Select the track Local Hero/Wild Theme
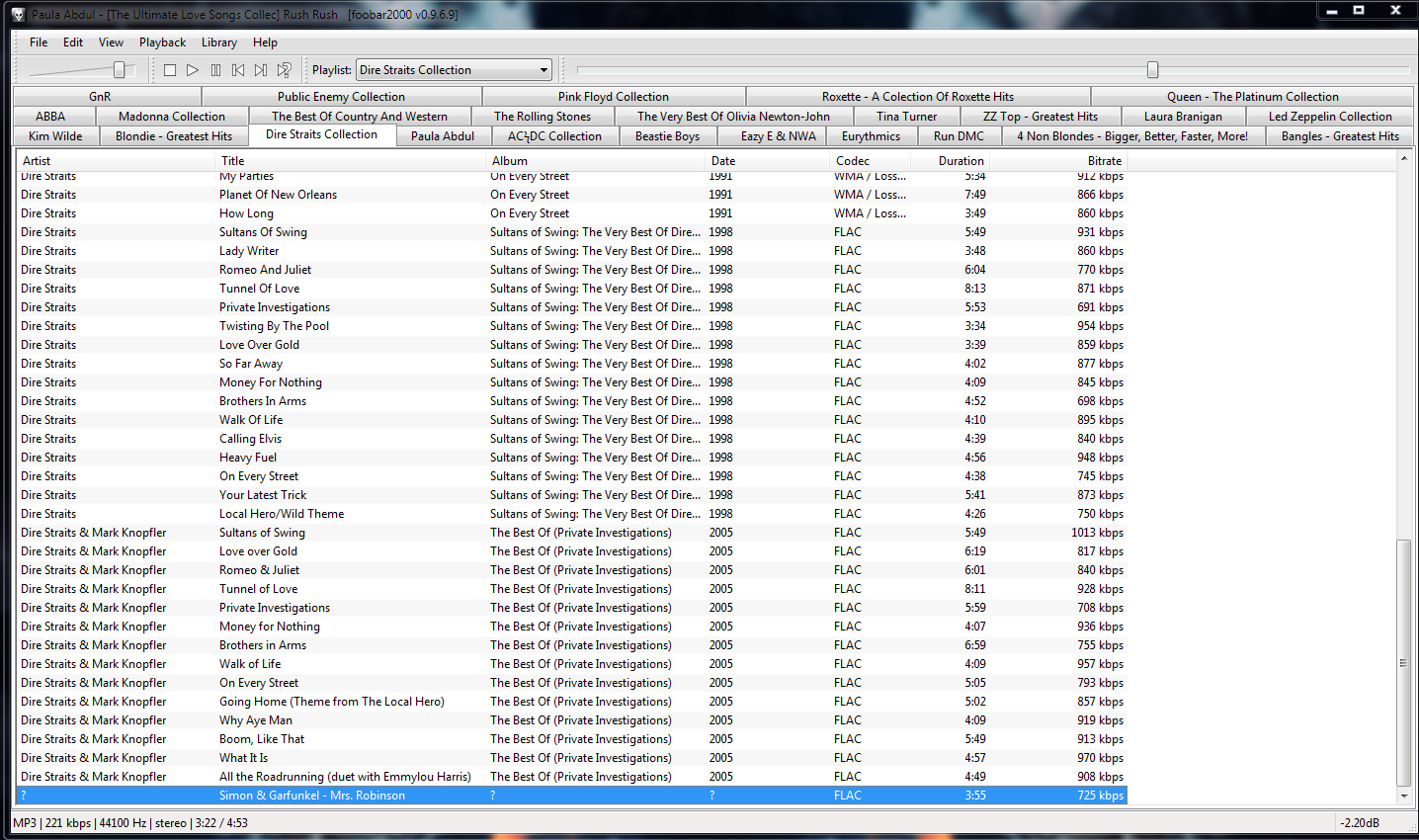Viewport: 1419px width, 840px height. pos(572,514)
